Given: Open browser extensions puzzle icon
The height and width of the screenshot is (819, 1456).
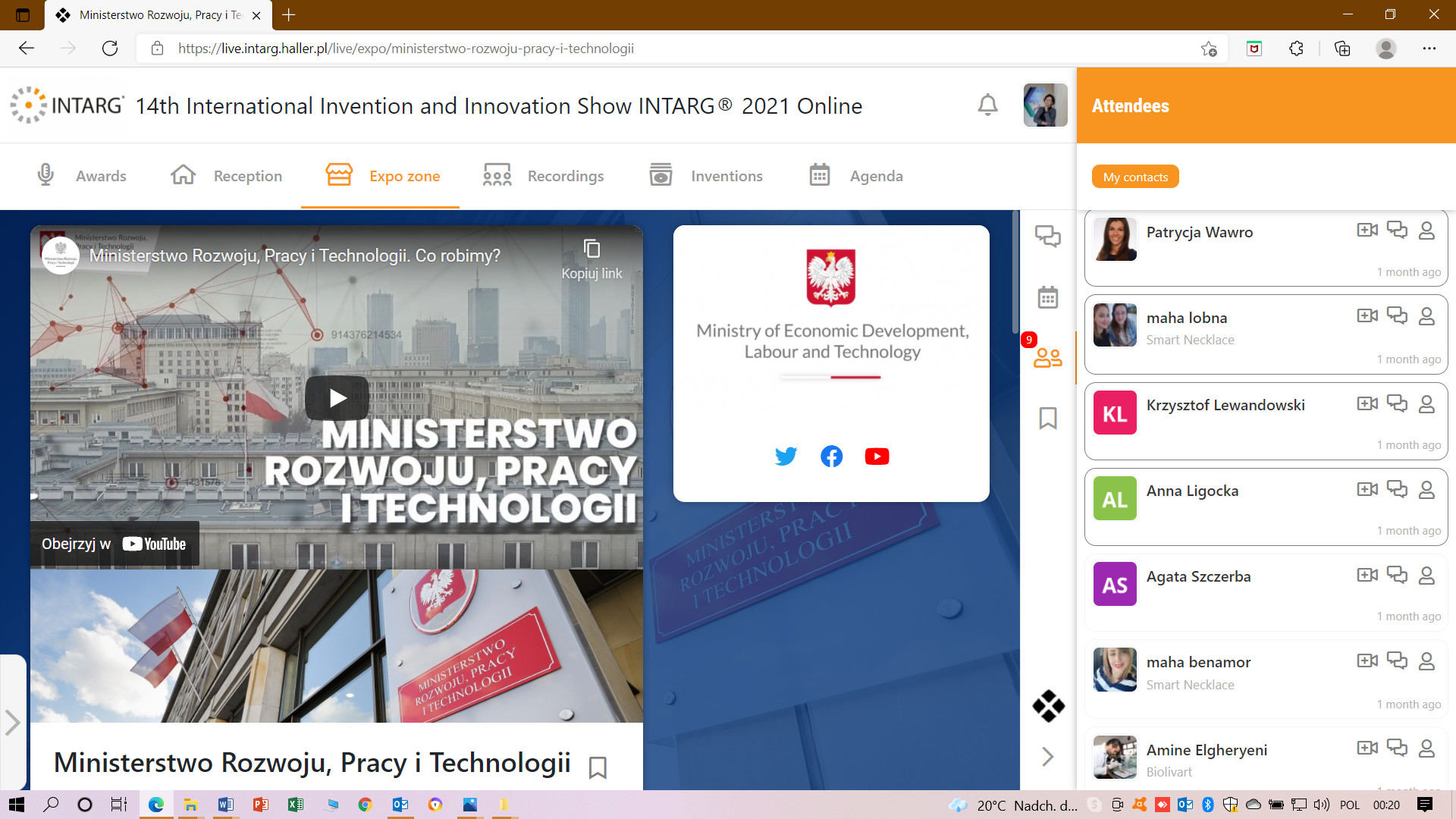Looking at the screenshot, I should tap(1296, 49).
